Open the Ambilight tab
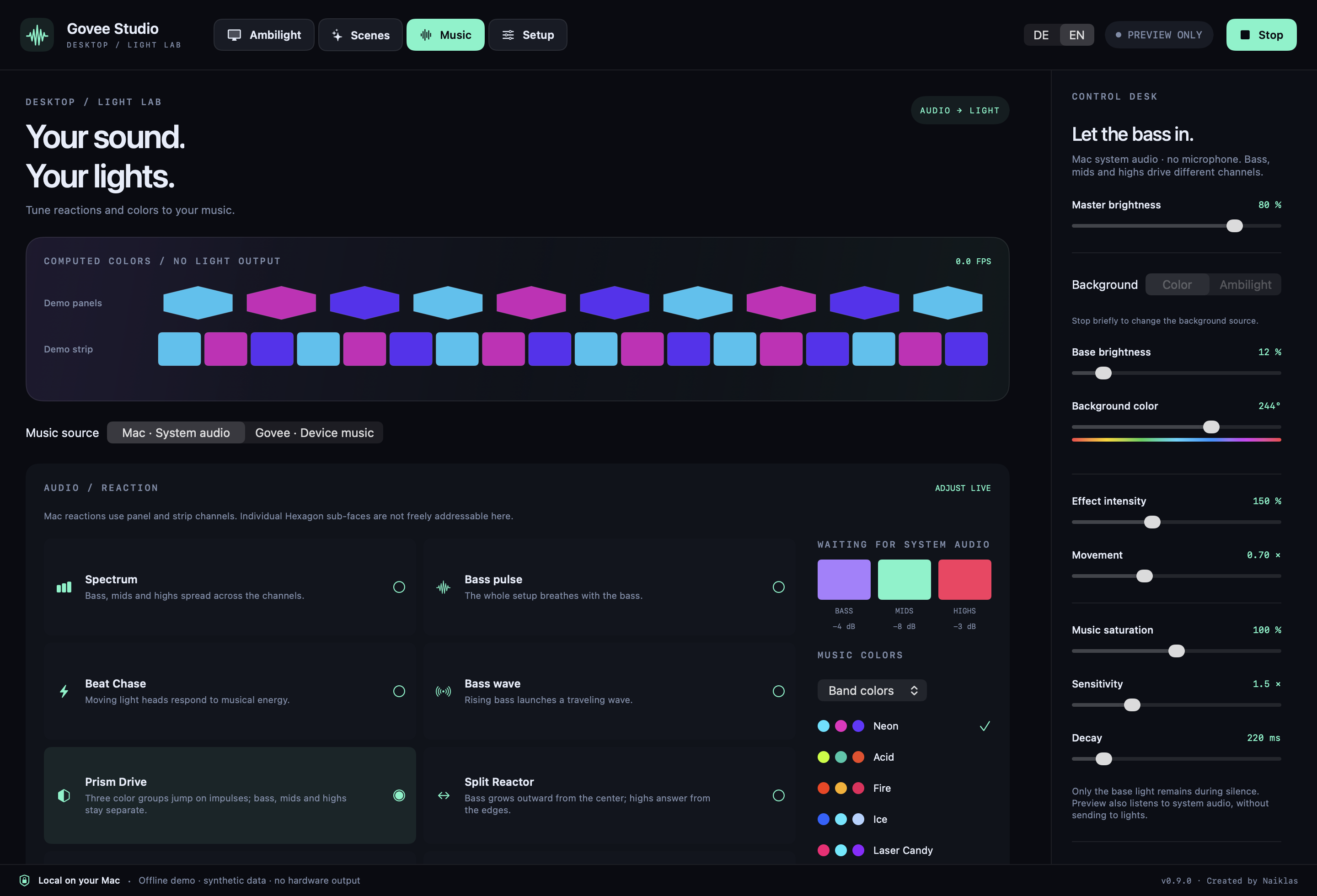 (x=263, y=35)
